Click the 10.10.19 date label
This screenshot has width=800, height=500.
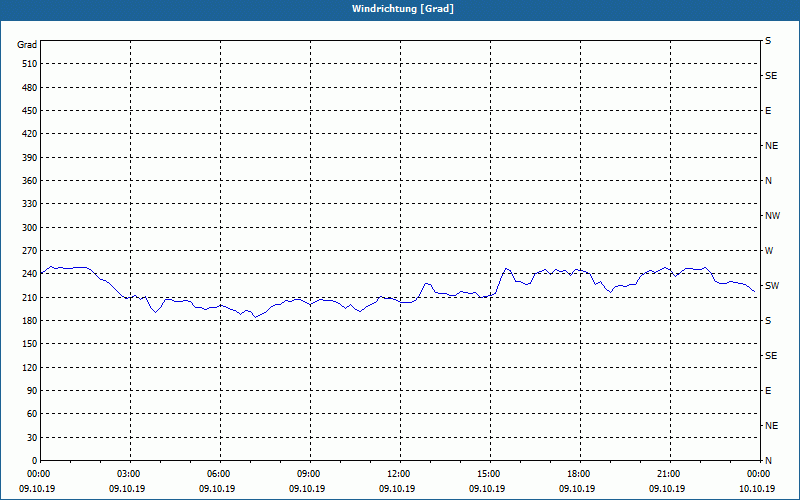(757, 489)
